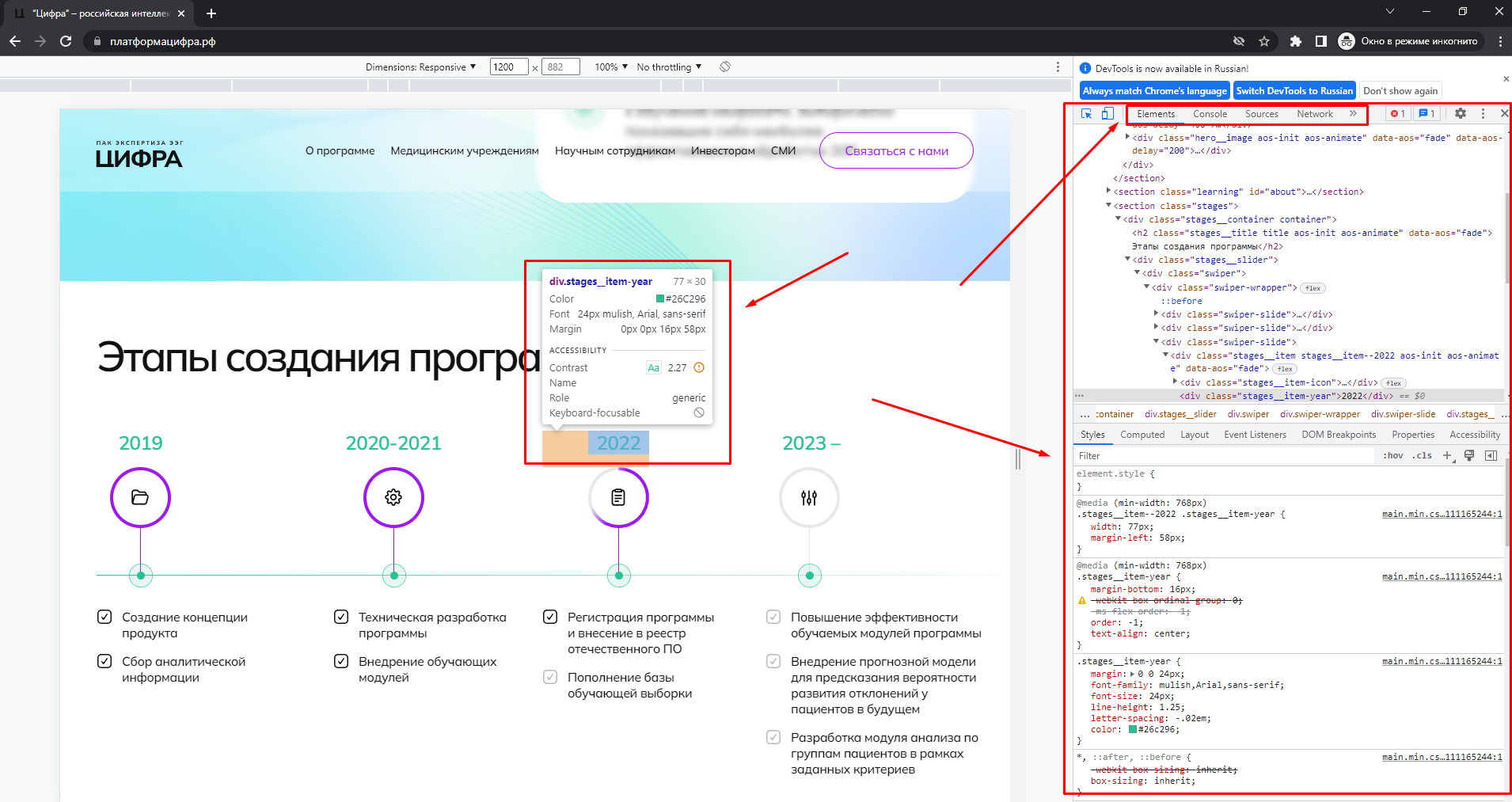The height and width of the screenshot is (802, 1512).
Task: Click the checkbox beside Сбор аналитической информации
Action: [x=104, y=661]
